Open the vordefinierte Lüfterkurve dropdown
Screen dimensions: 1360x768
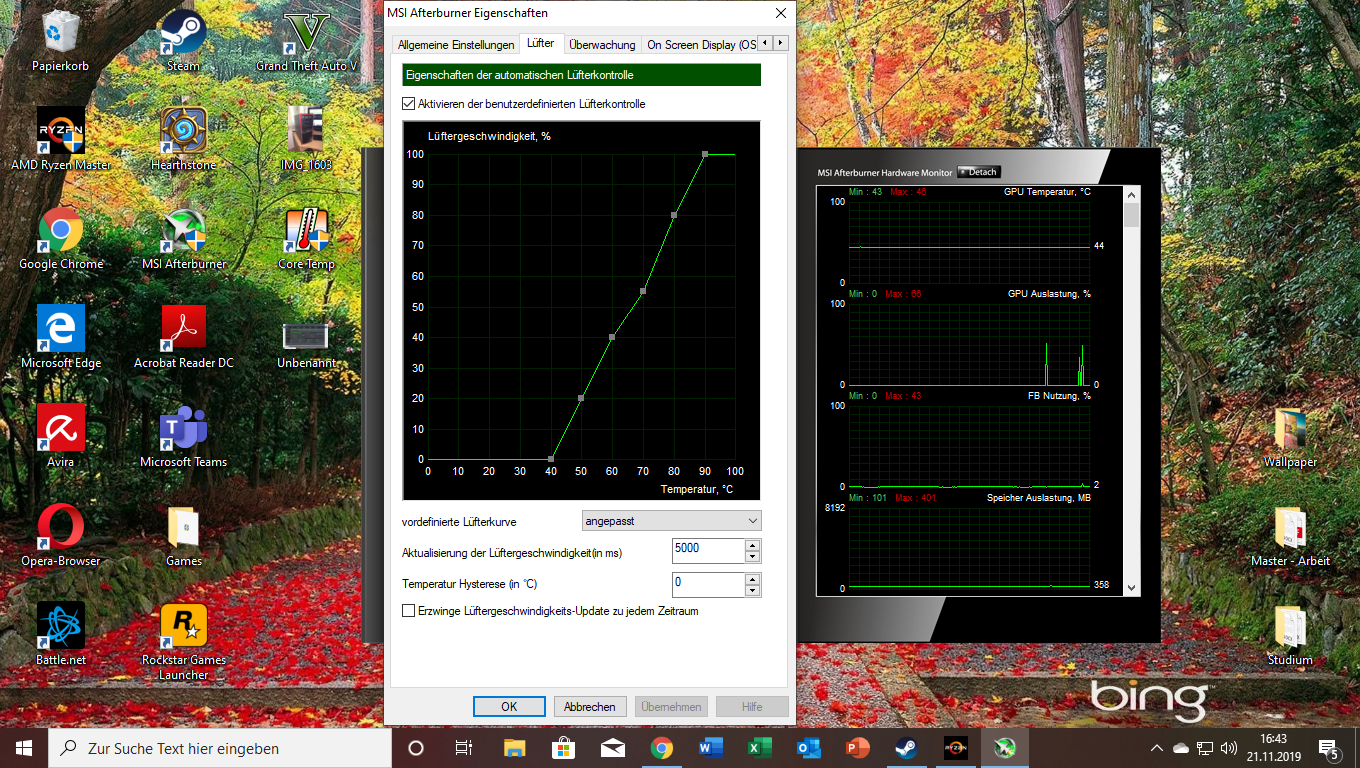[672, 521]
